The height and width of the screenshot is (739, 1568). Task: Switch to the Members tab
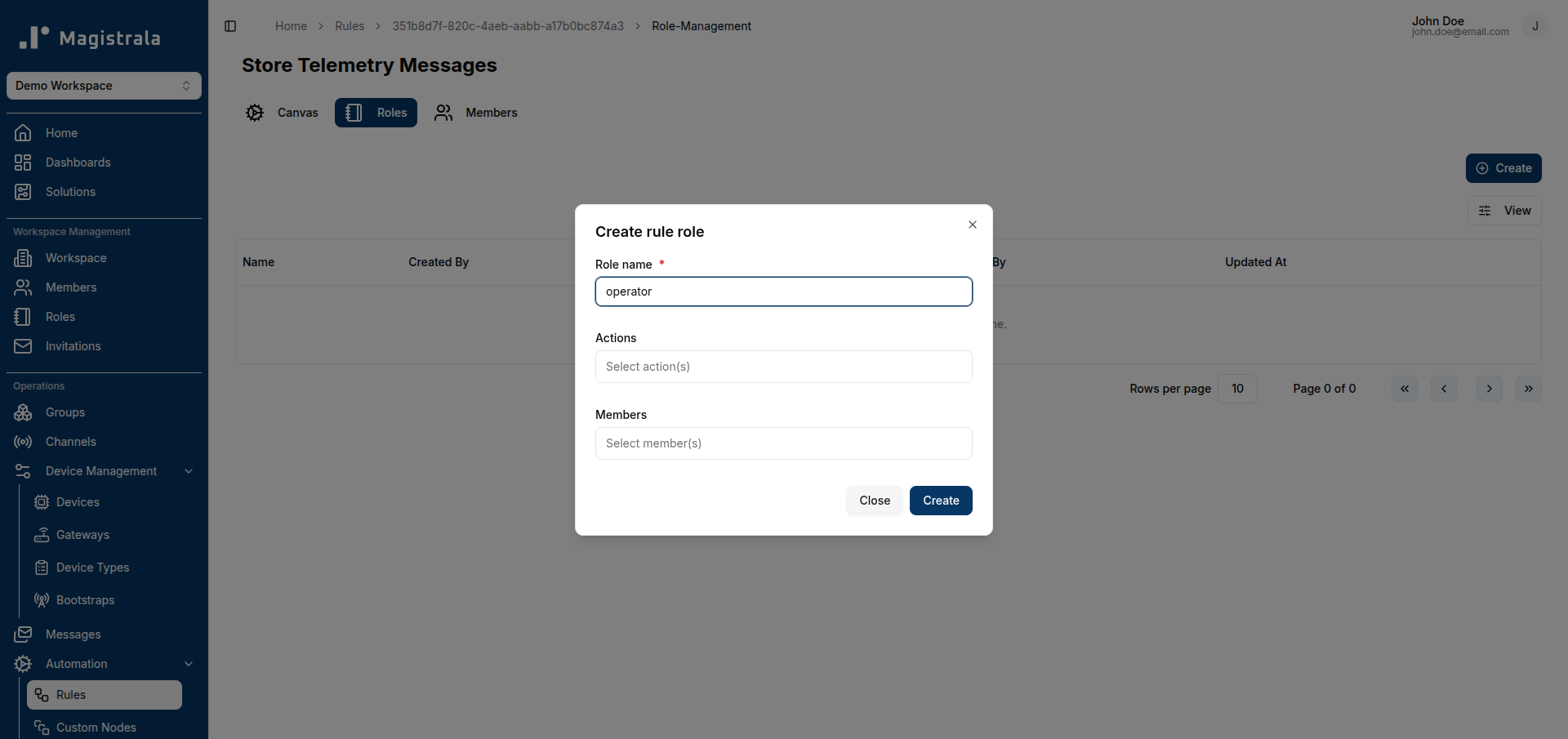[x=476, y=113]
